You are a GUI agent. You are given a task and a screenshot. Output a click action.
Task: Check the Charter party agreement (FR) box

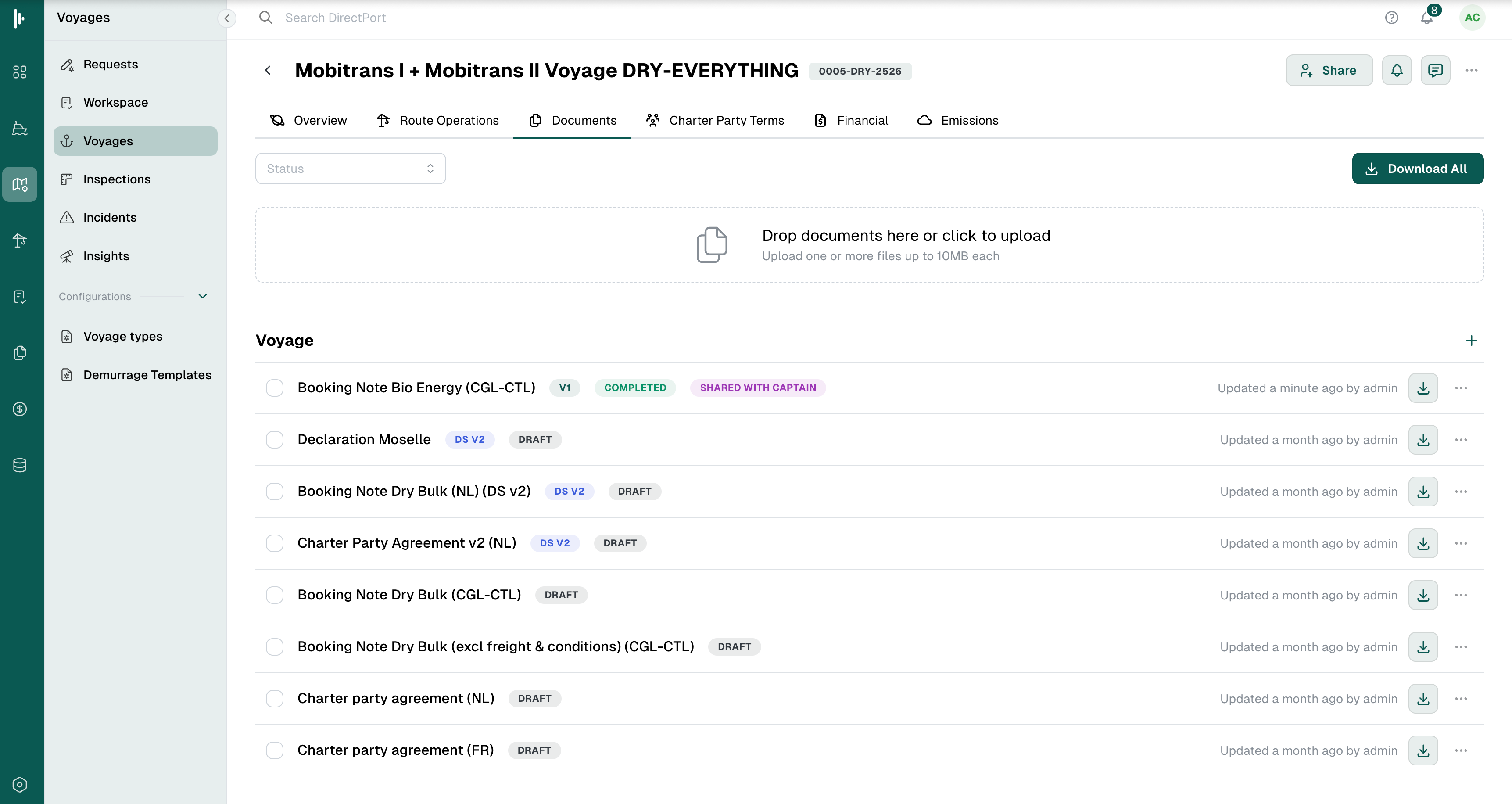pyautogui.click(x=275, y=750)
